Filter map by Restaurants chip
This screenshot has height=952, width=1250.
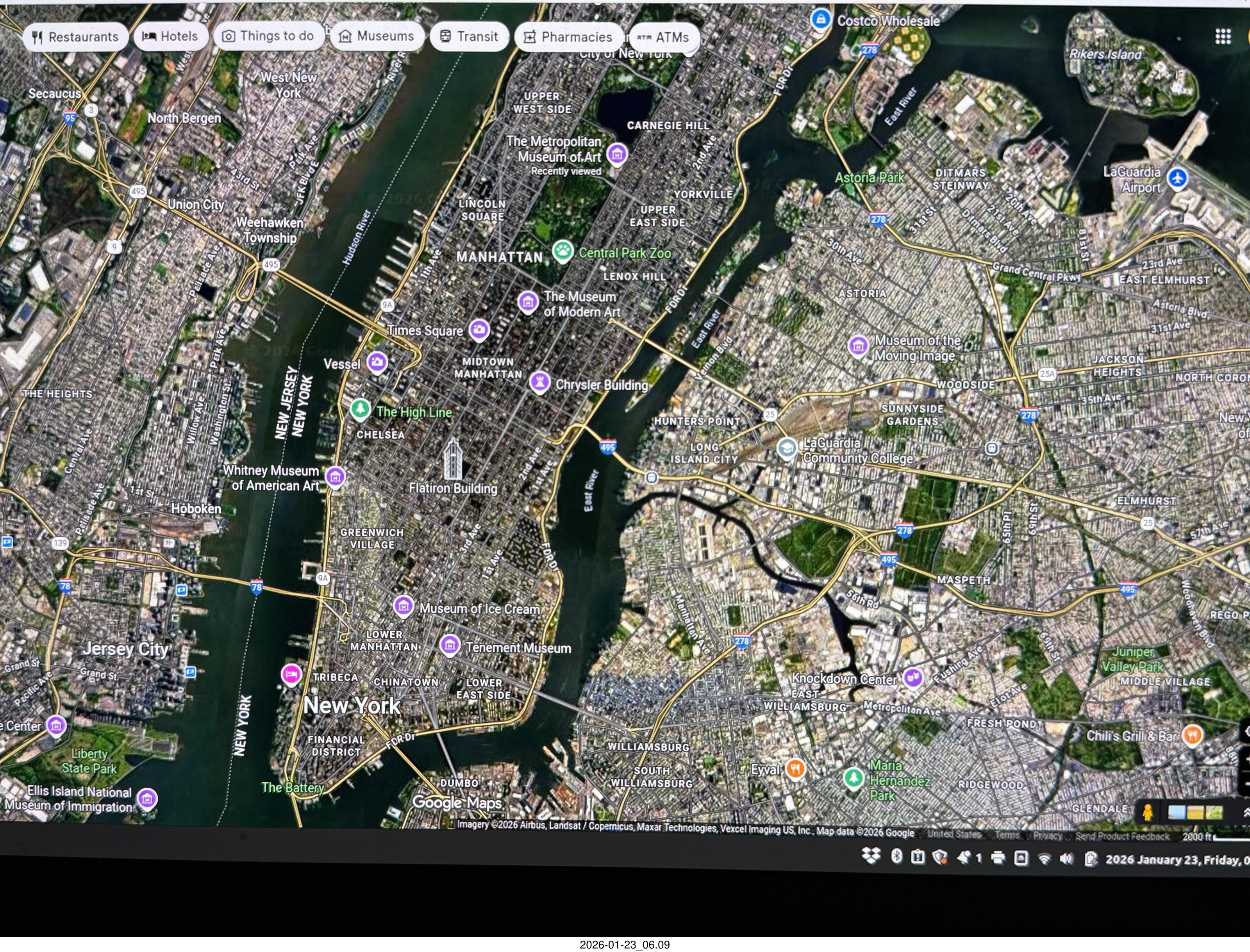pyautogui.click(x=75, y=37)
